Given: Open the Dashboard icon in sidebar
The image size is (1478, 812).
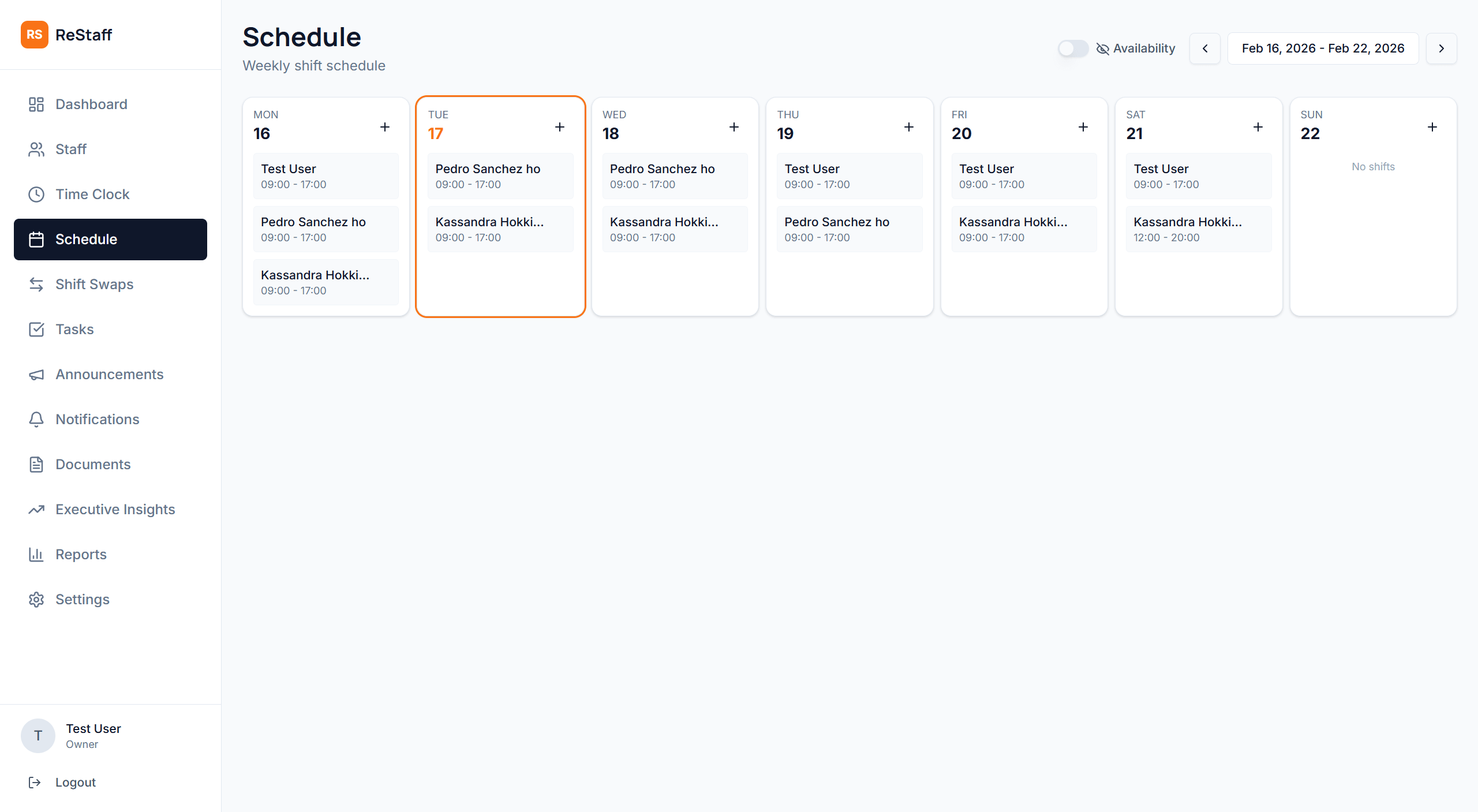Looking at the screenshot, I should (36, 104).
